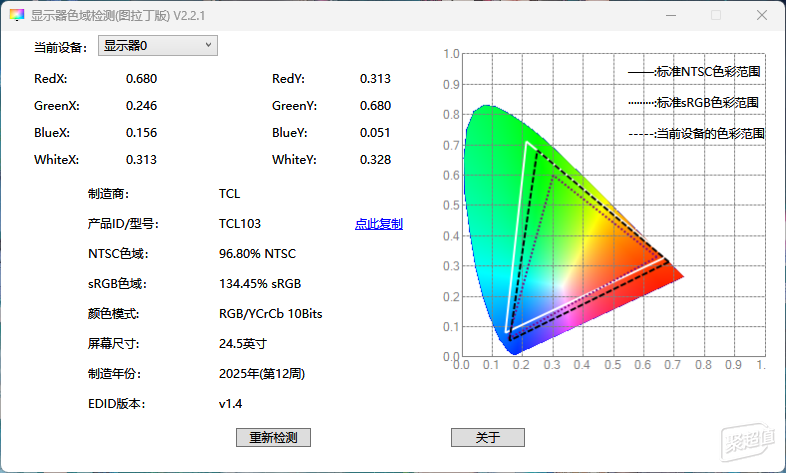Select the GreenY value 0.680

click(x=375, y=106)
